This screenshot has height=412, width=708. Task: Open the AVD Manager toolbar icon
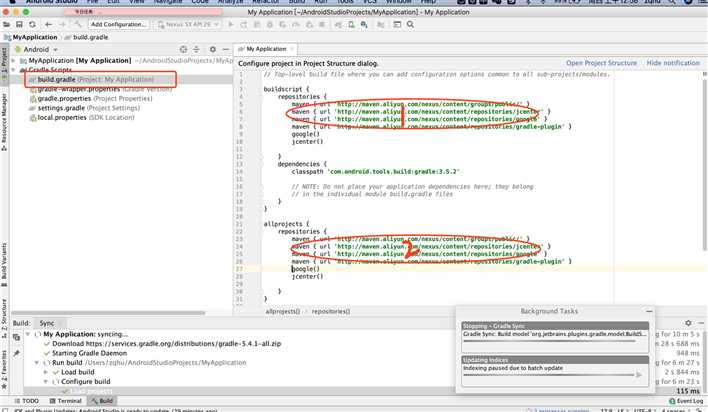(351, 24)
